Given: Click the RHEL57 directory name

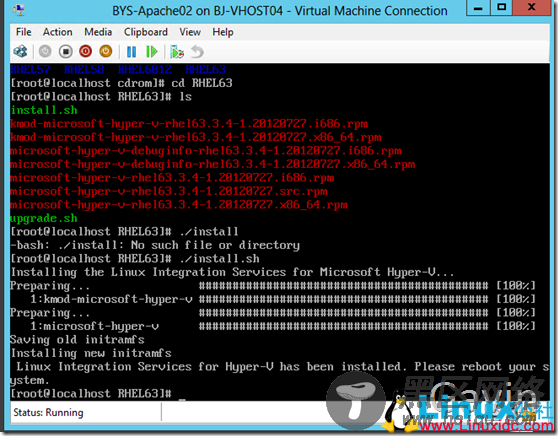Looking at the screenshot, I should 31,69.
